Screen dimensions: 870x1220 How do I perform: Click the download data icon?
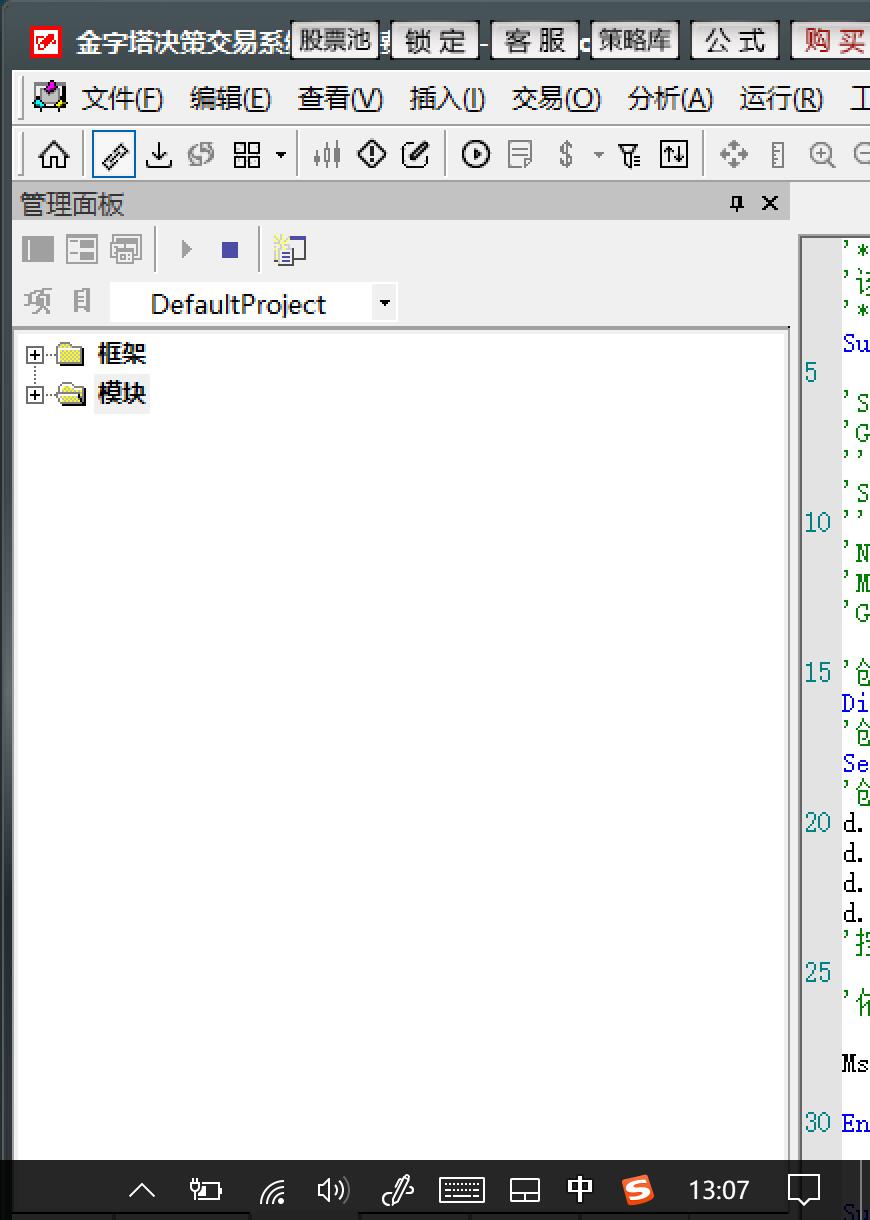pyautogui.click(x=159, y=155)
